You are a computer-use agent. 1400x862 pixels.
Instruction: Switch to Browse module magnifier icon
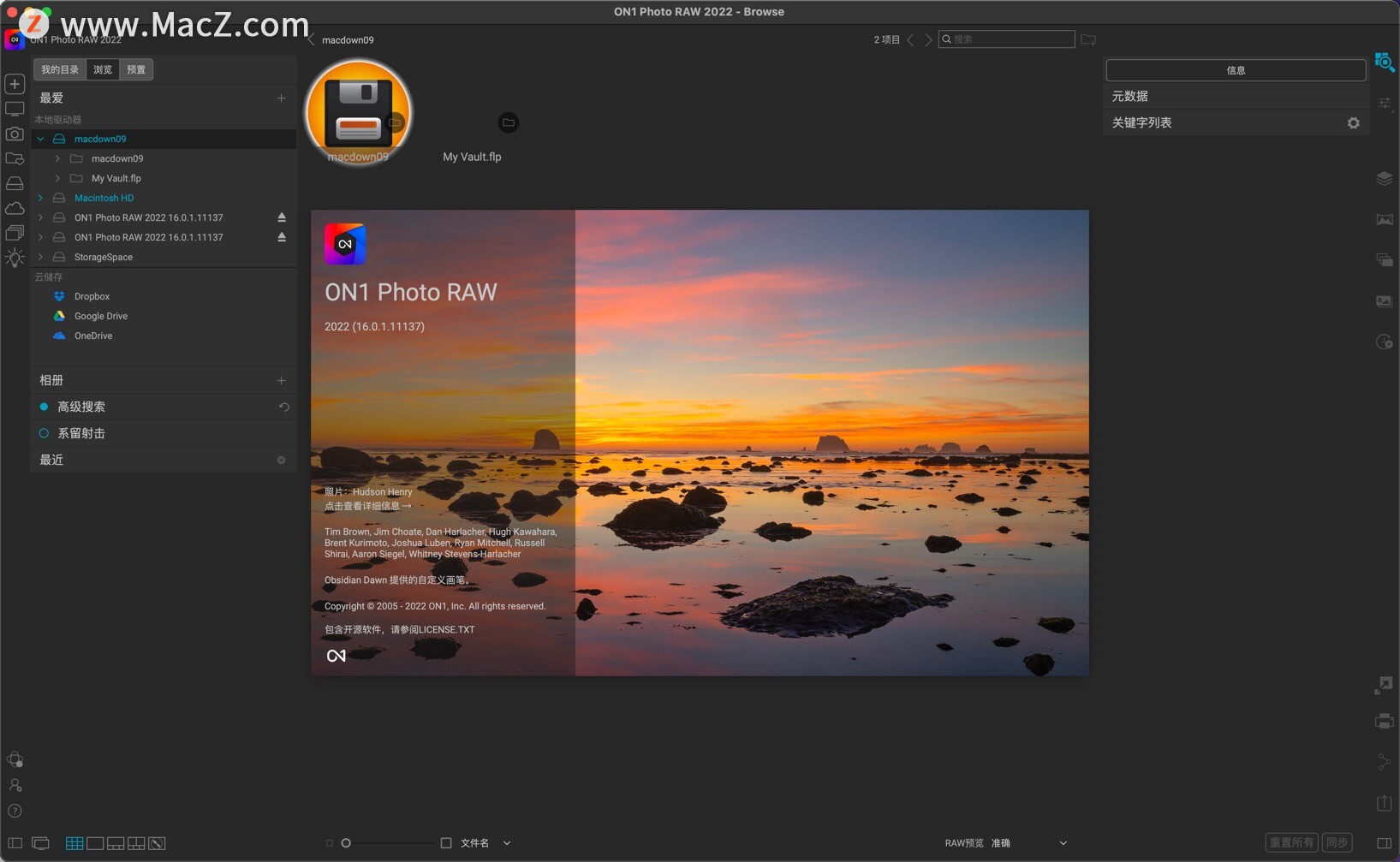point(1384,62)
